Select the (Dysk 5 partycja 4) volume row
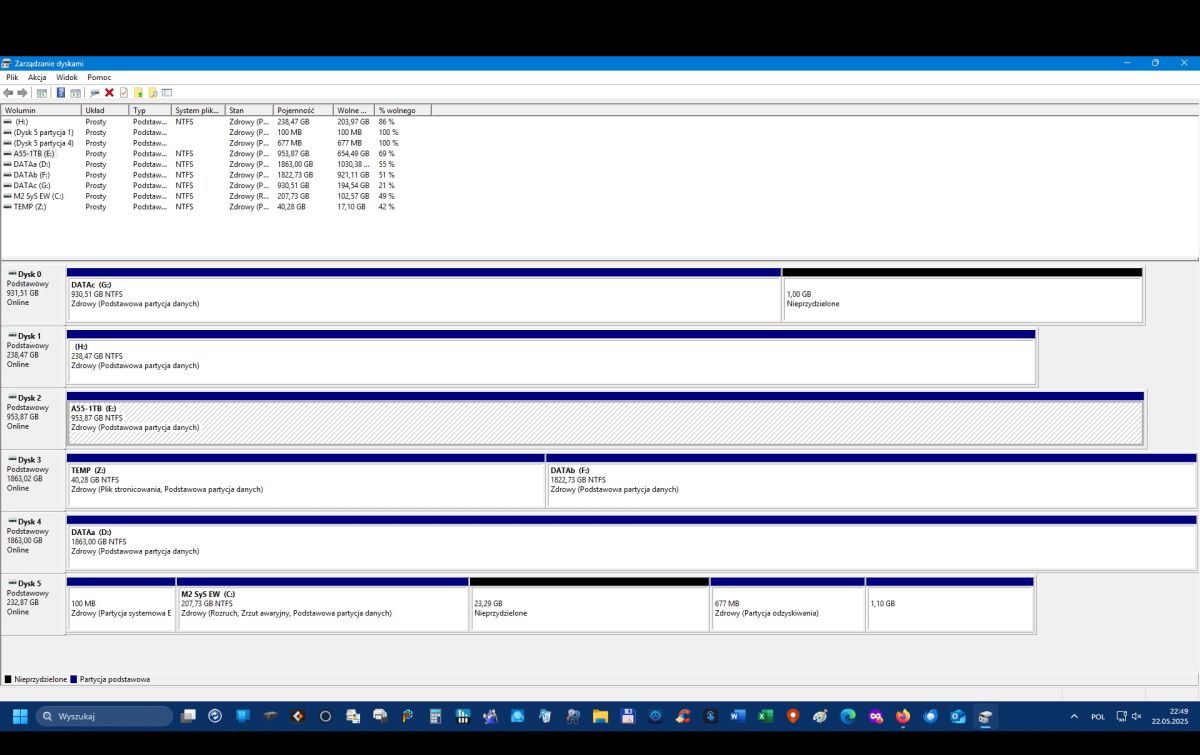The height and width of the screenshot is (755, 1200). pyautogui.click(x=216, y=143)
